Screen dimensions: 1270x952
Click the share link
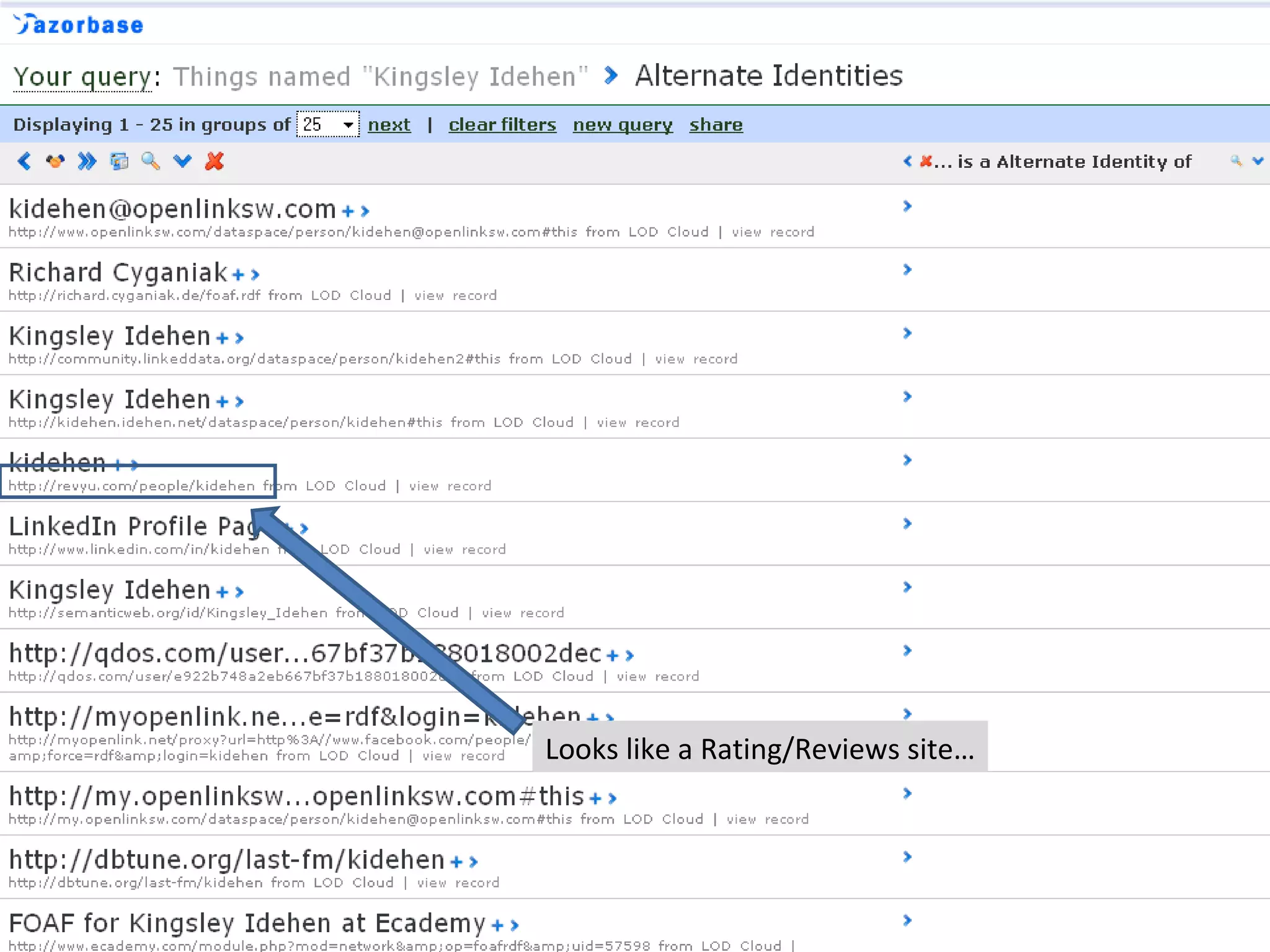coord(716,125)
